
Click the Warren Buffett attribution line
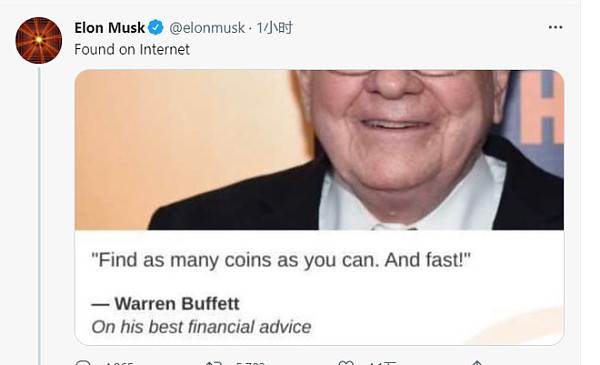tap(165, 304)
